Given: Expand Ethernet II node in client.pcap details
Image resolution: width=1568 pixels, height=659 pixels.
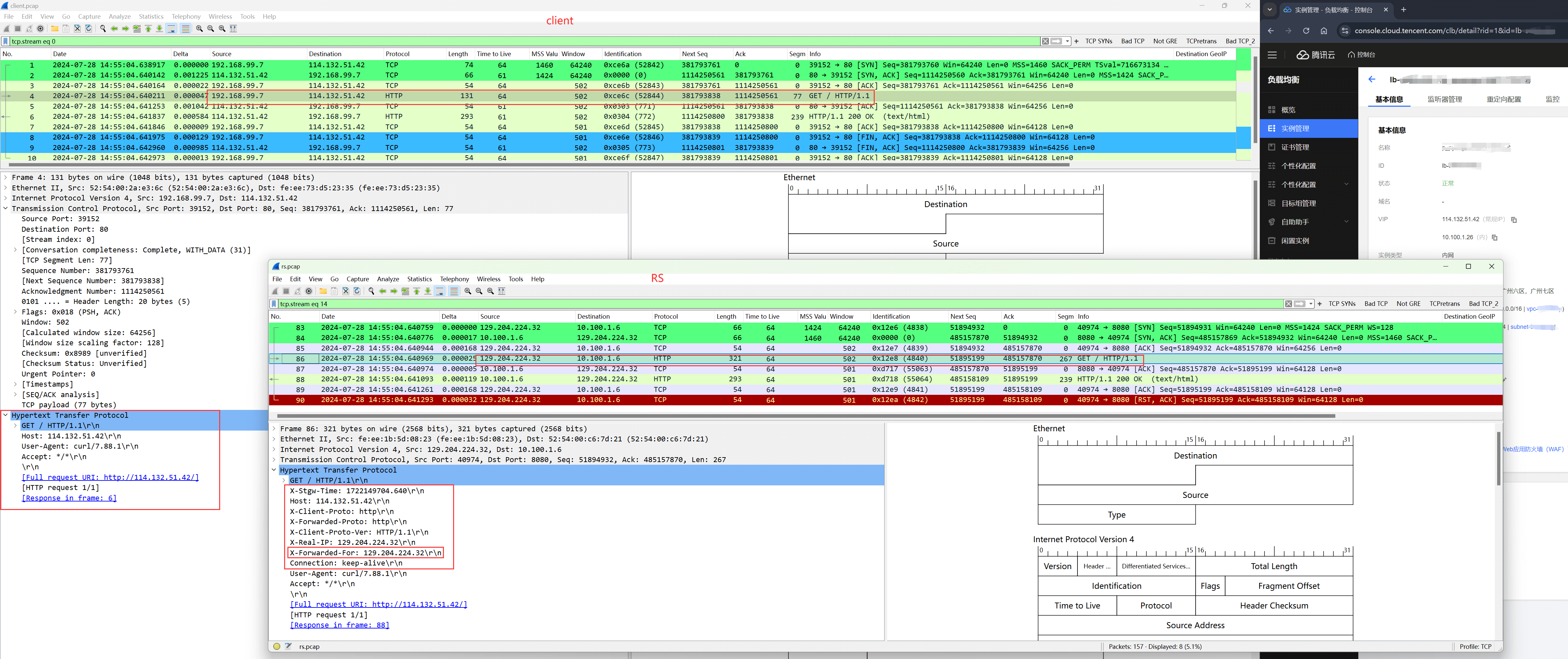Looking at the screenshot, I should point(6,188).
